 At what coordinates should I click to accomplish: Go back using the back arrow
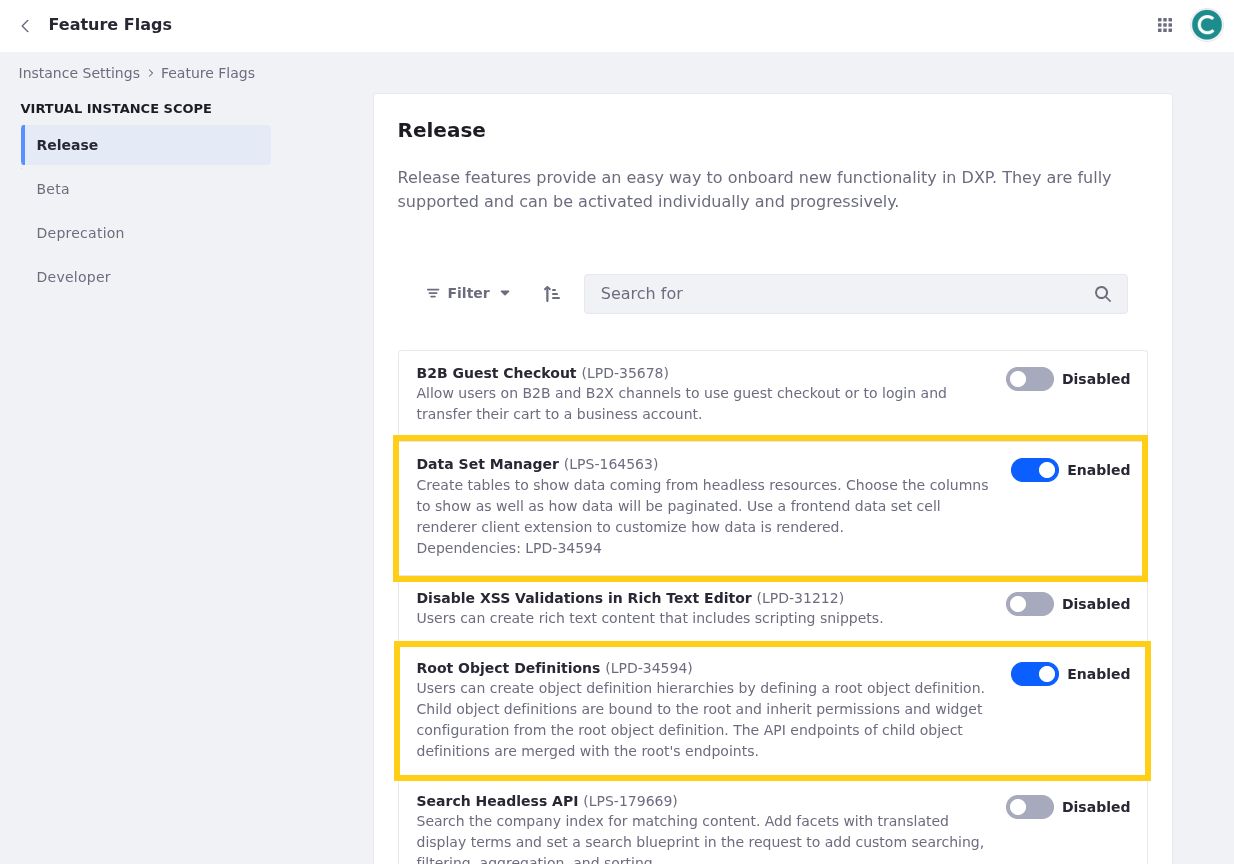(x=25, y=25)
